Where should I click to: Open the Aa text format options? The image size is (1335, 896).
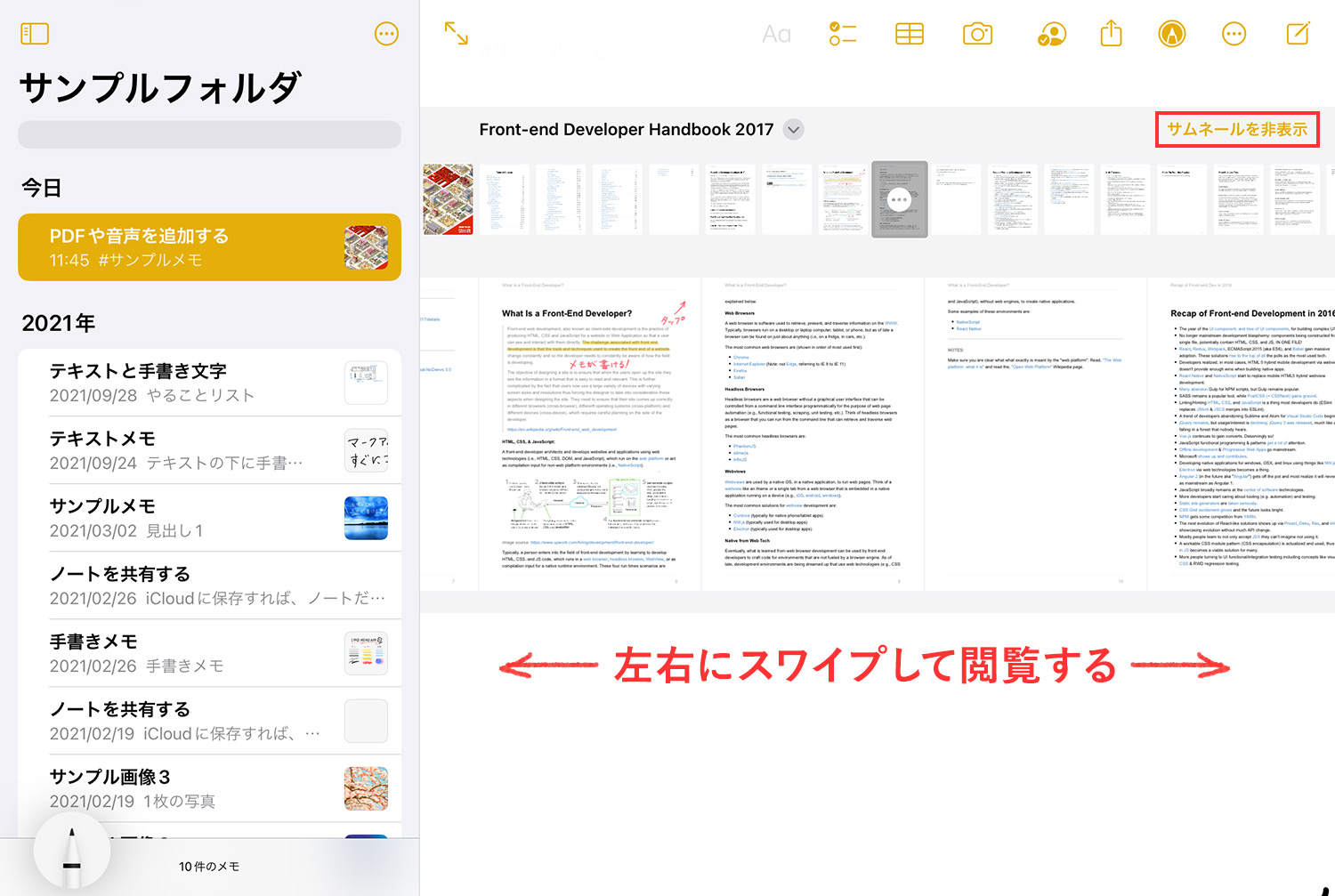[776, 34]
